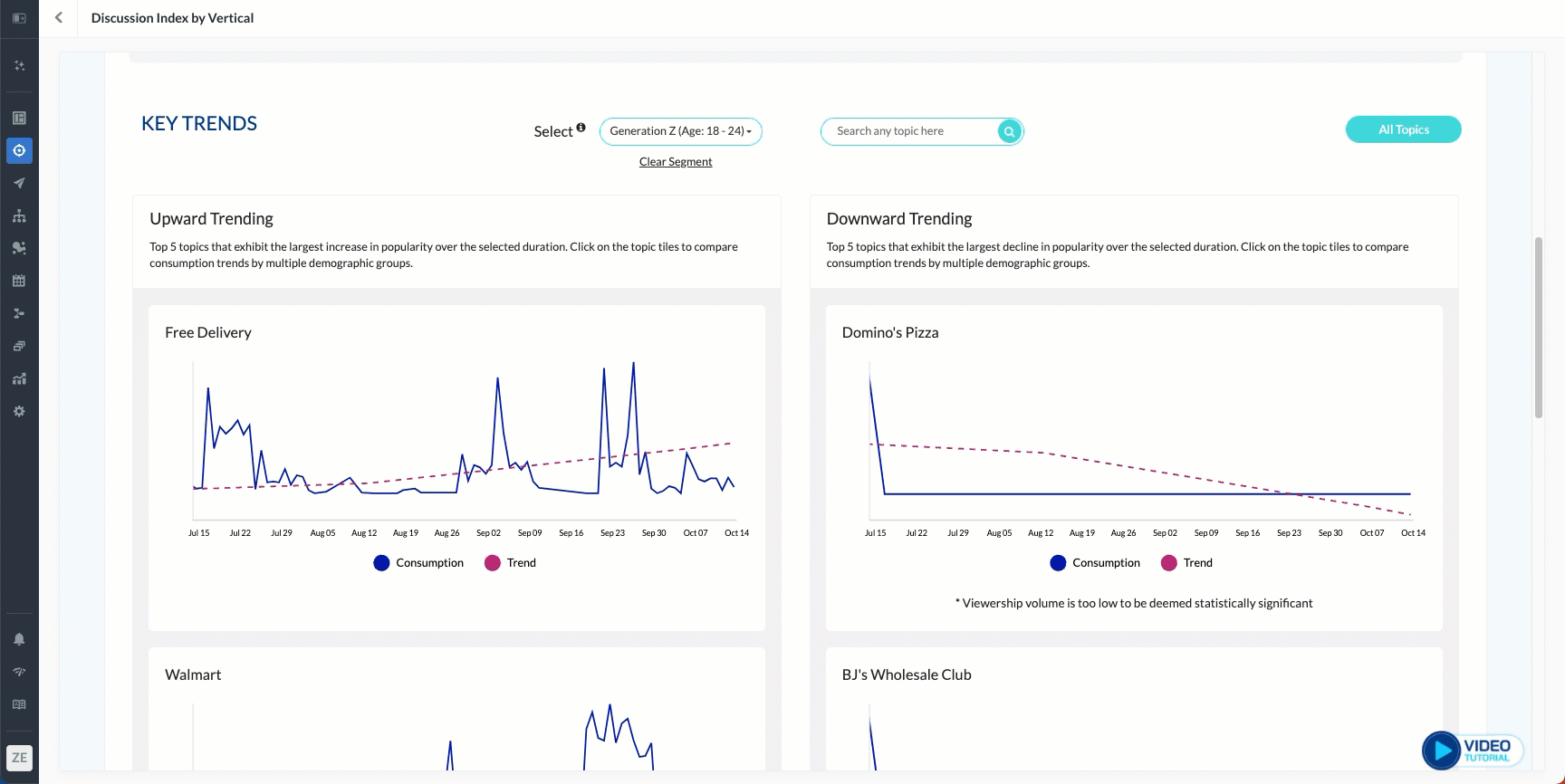
Task: Toggle Trend legend in Domino's Pizza chart
Action: [1186, 563]
